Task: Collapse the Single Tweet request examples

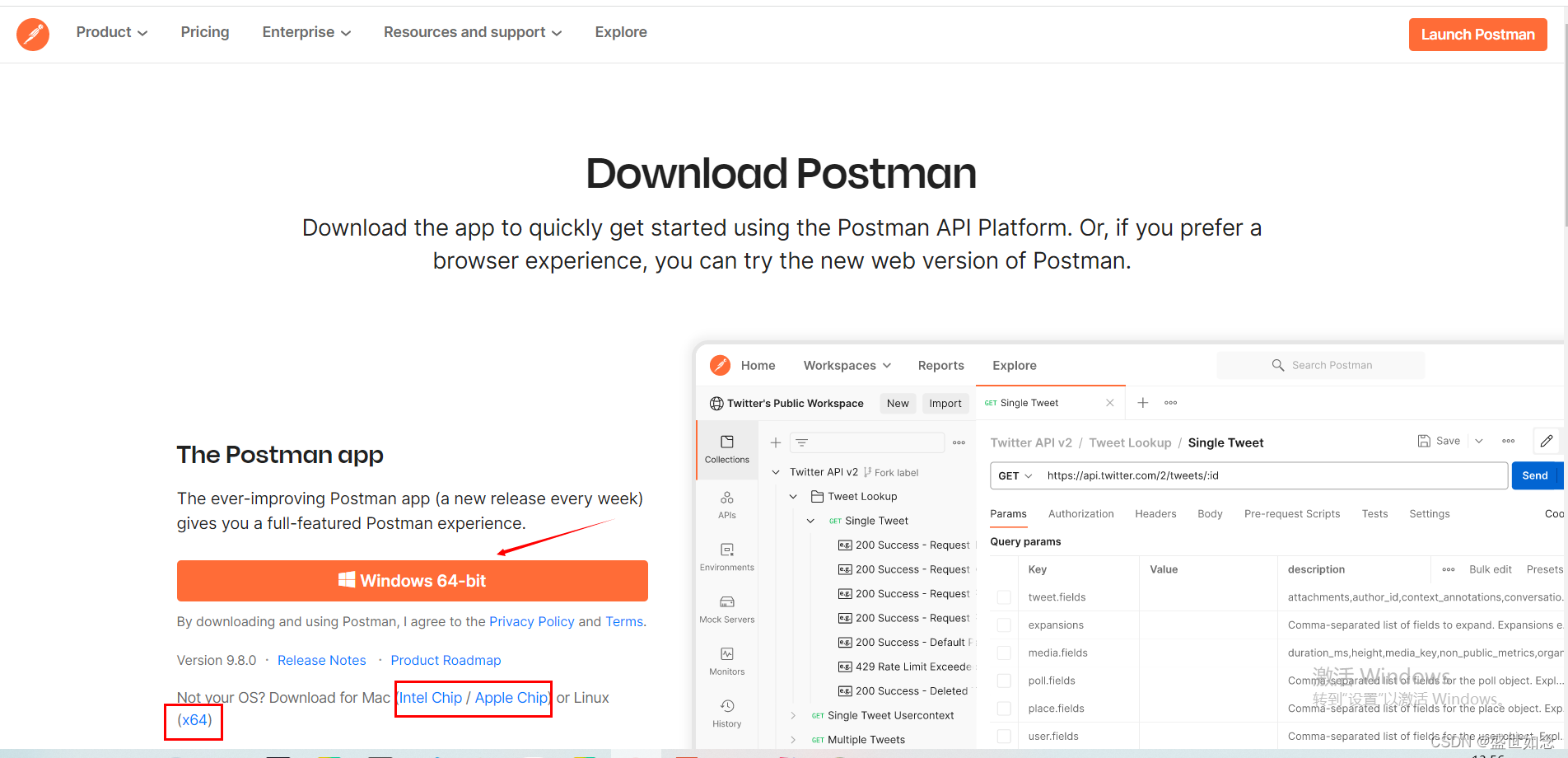Action: point(810,521)
